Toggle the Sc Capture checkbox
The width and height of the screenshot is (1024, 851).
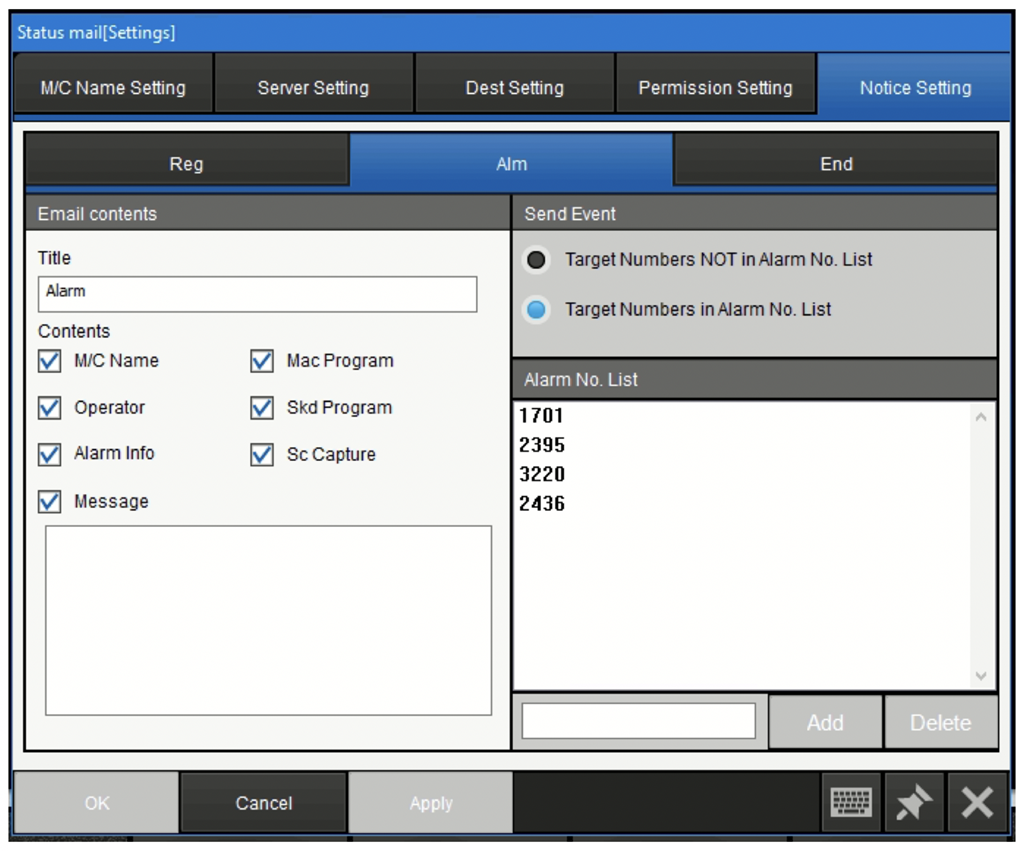(262, 454)
